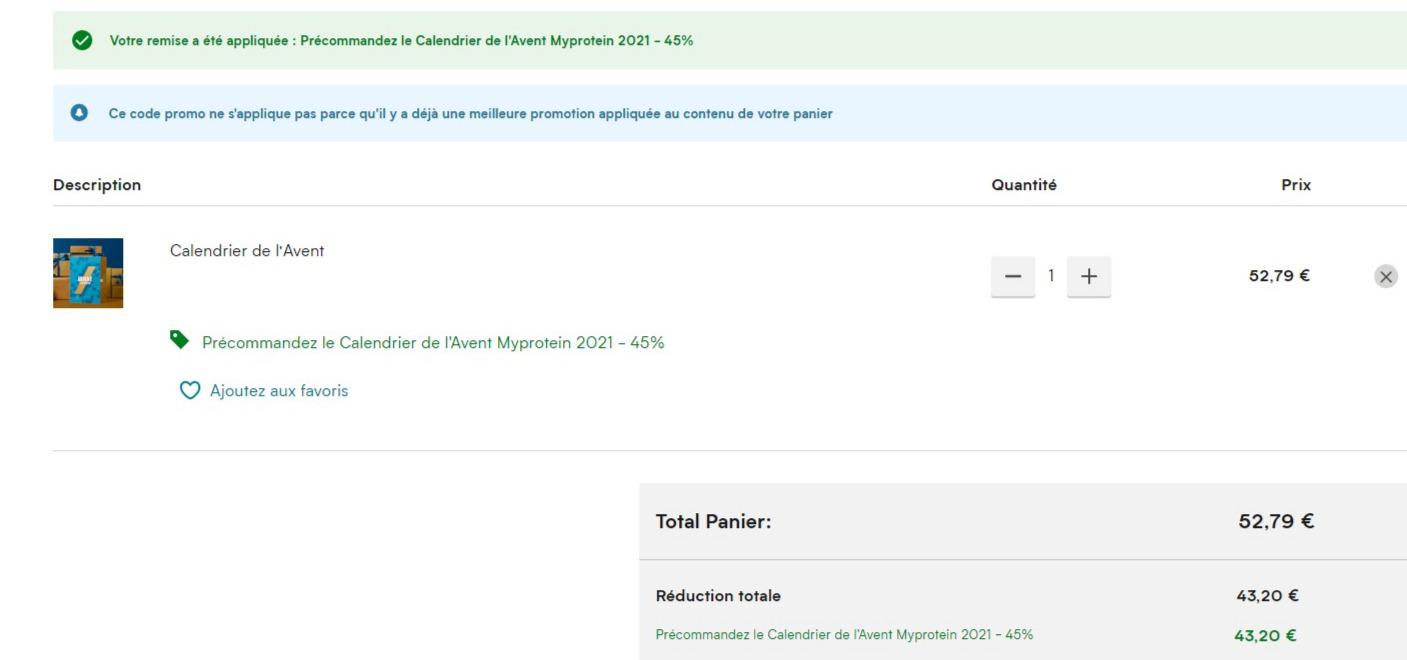1407x660 pixels.
Task: Increase Calendrier de l'Avent quantity with plus
Action: tap(1089, 276)
